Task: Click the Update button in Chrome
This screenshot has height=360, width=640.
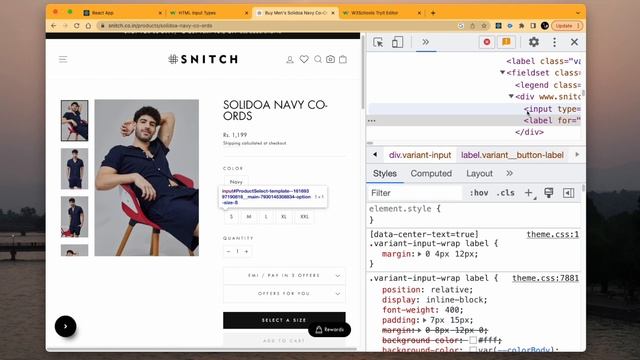Action: coord(567,26)
